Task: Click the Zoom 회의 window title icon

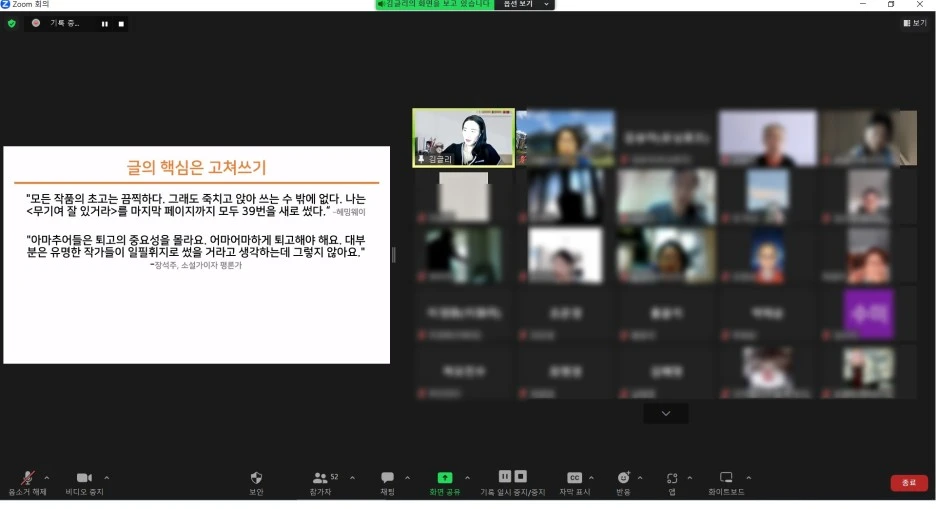Action: [5, 4]
